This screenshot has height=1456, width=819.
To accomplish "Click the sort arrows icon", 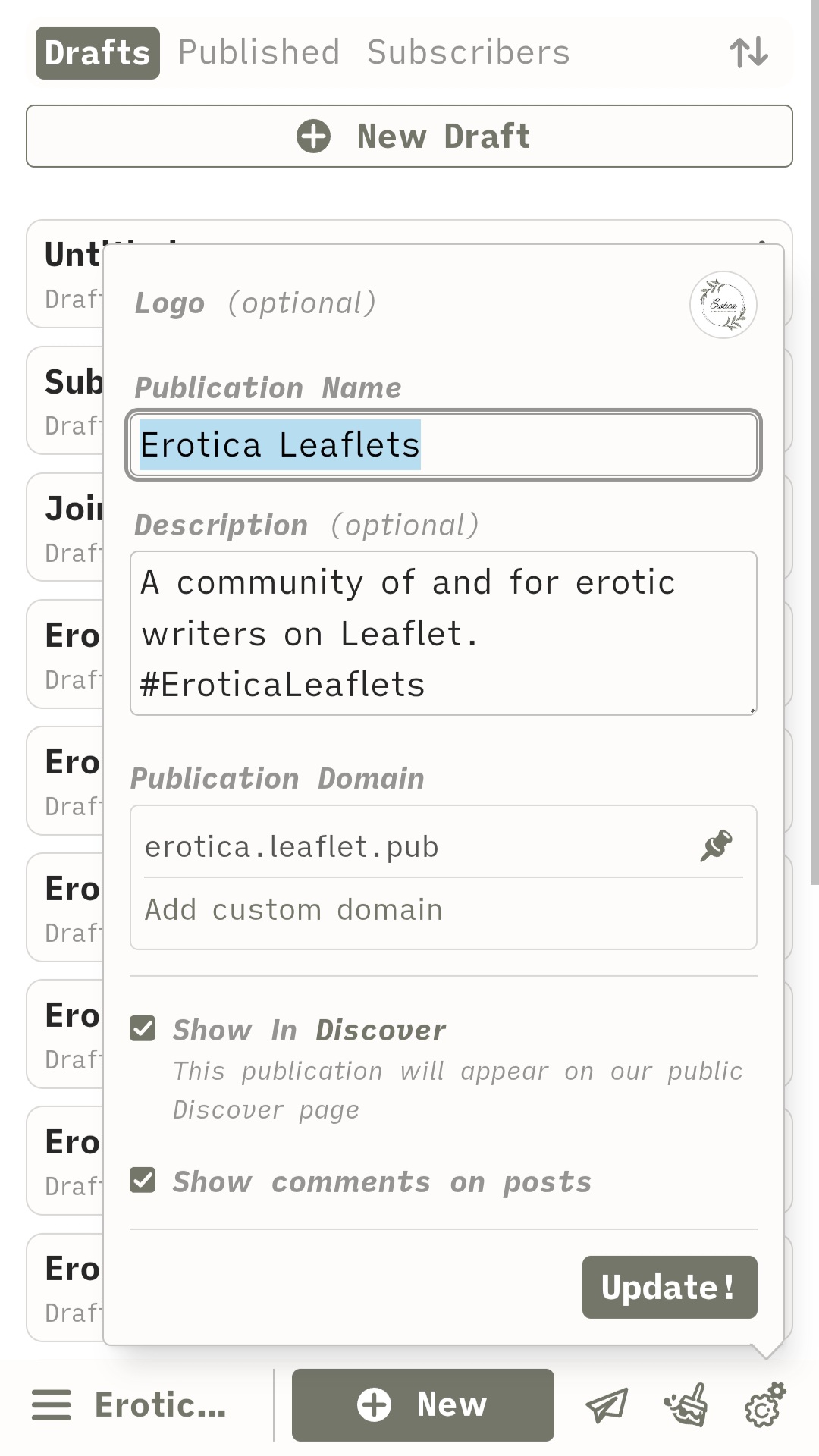I will [x=748, y=52].
